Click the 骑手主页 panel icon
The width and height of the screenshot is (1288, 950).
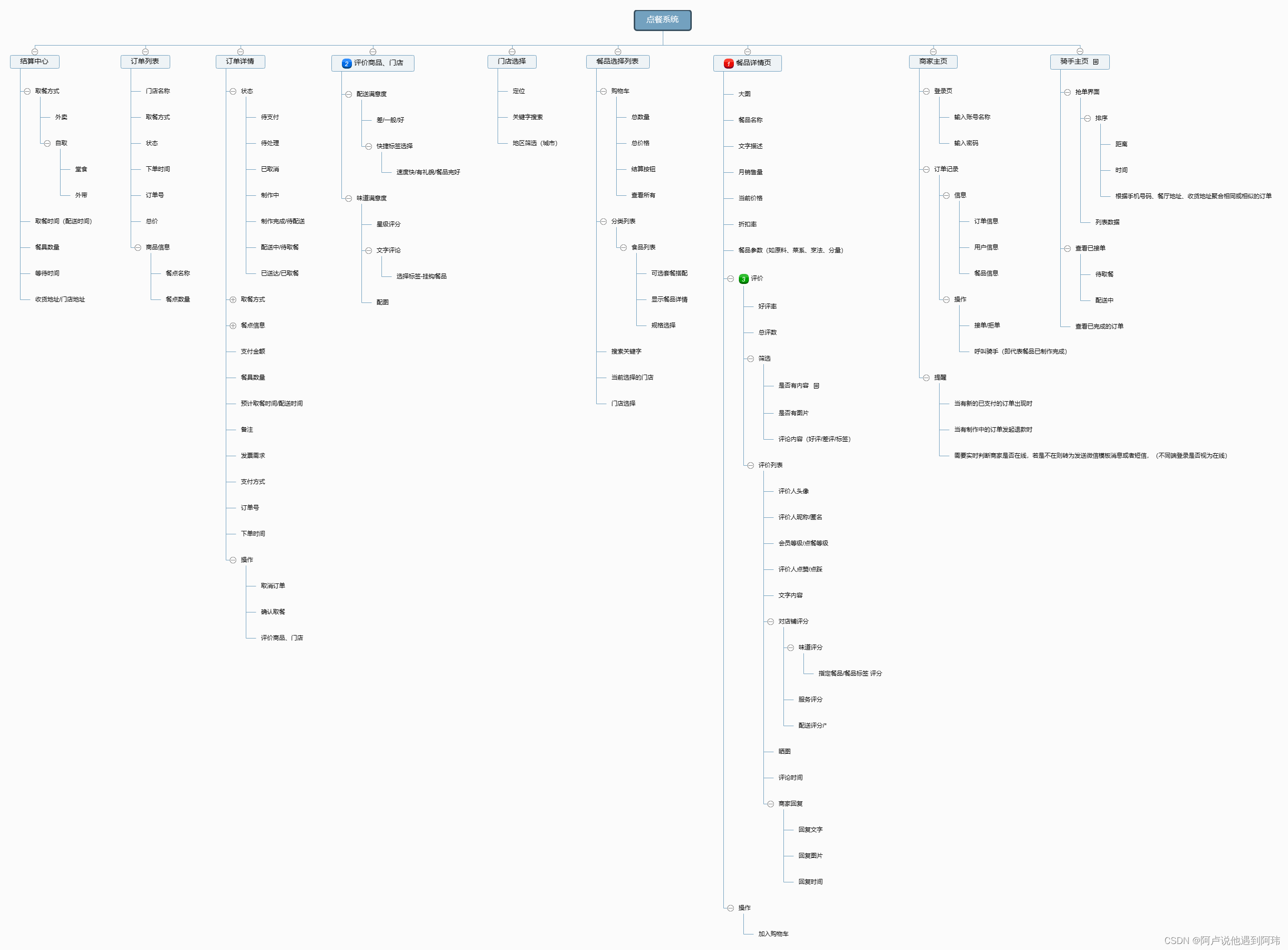coord(1099,63)
